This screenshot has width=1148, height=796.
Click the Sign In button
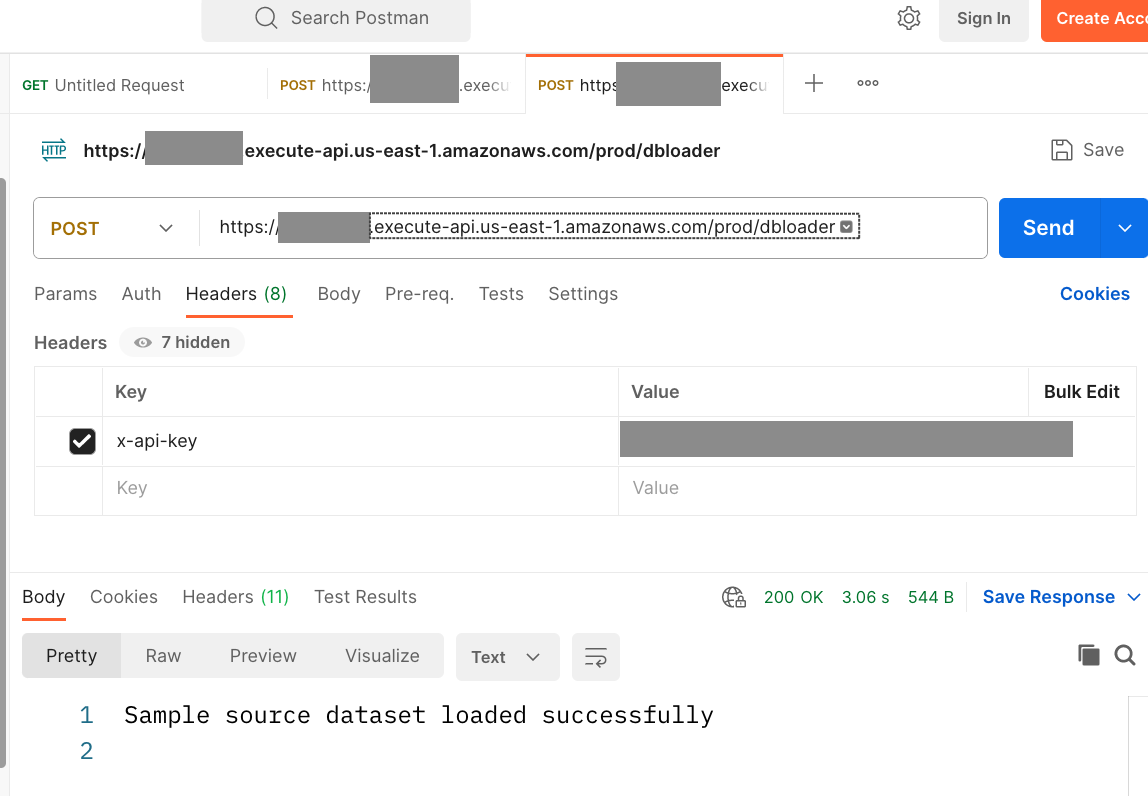pyautogui.click(x=983, y=19)
